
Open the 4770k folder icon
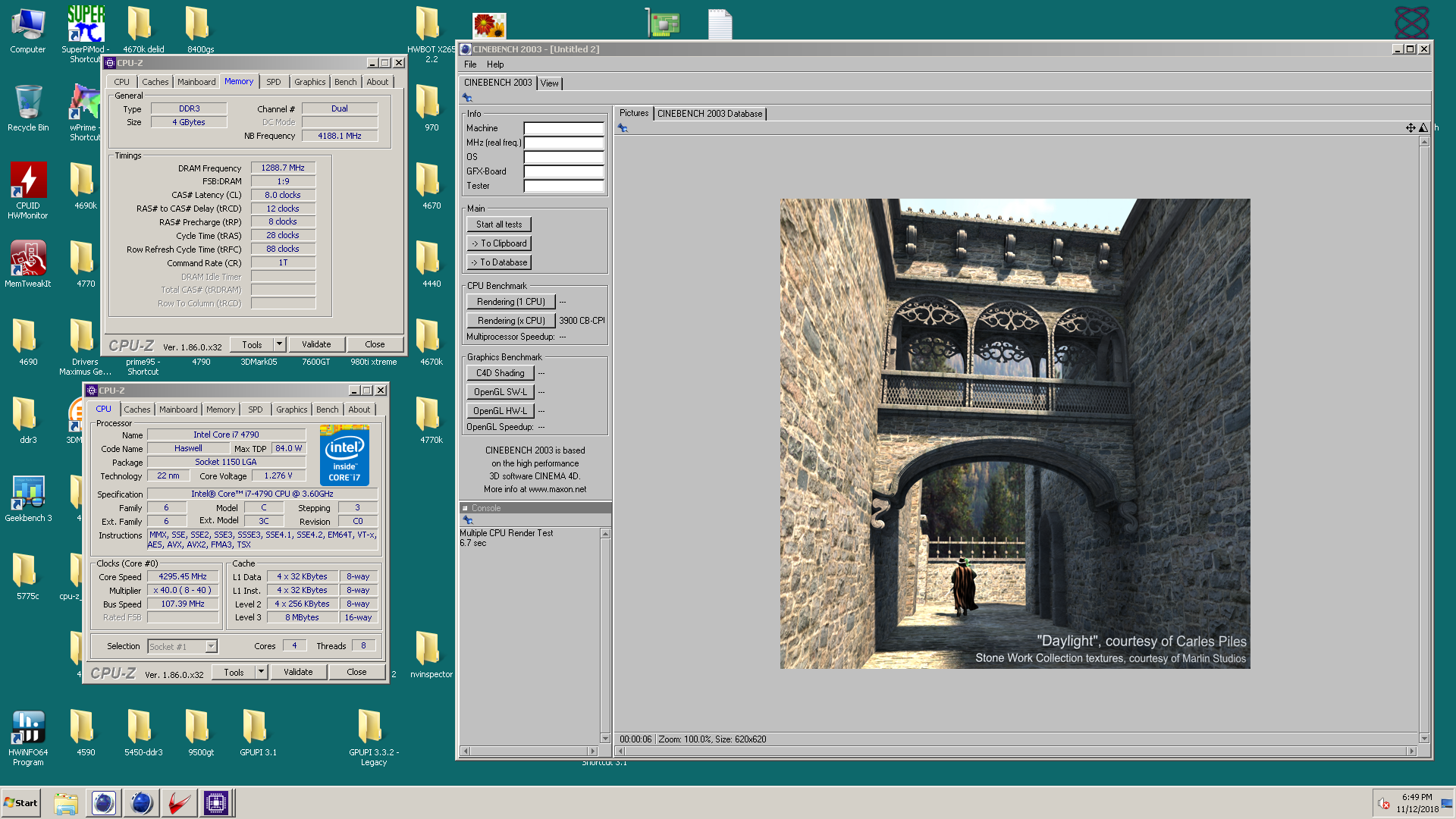tap(431, 419)
